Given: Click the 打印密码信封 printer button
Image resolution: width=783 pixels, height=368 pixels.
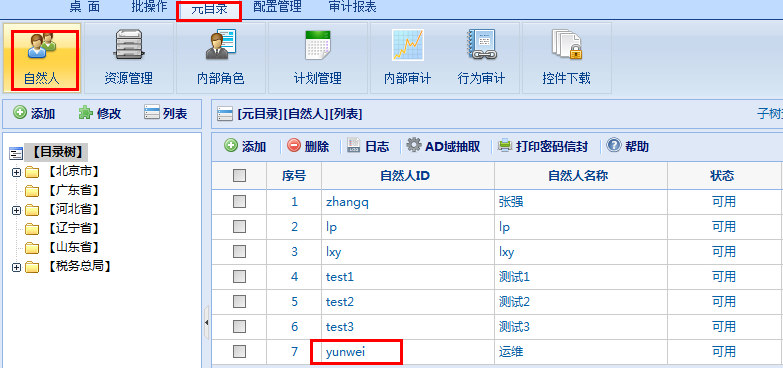Looking at the screenshot, I should coord(543,146).
